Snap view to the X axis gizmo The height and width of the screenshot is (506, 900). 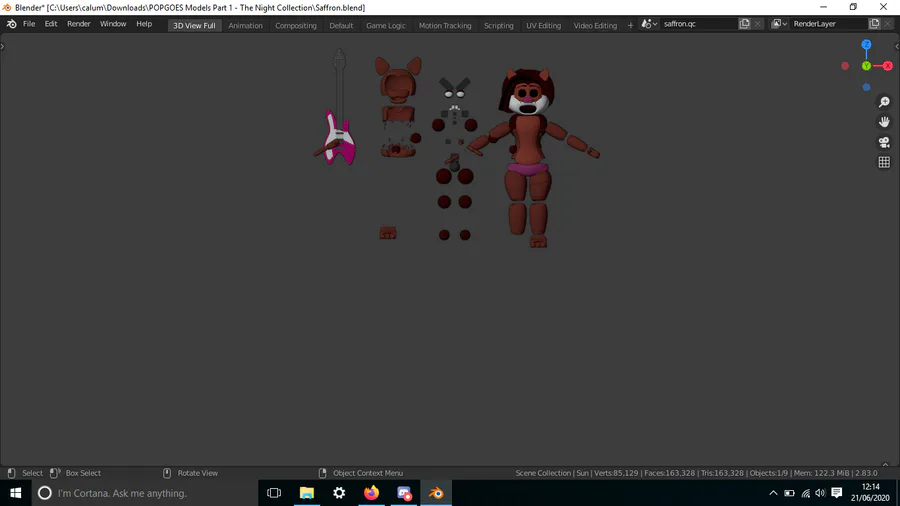coord(888,66)
